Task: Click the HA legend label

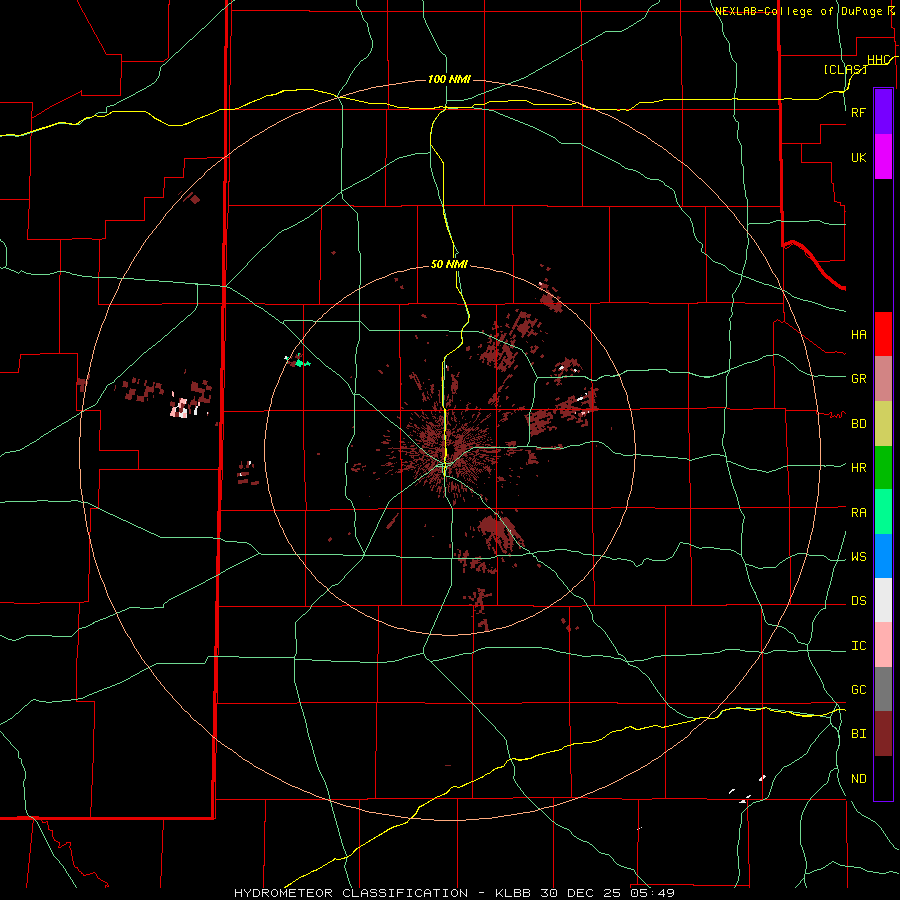Action: tap(858, 335)
